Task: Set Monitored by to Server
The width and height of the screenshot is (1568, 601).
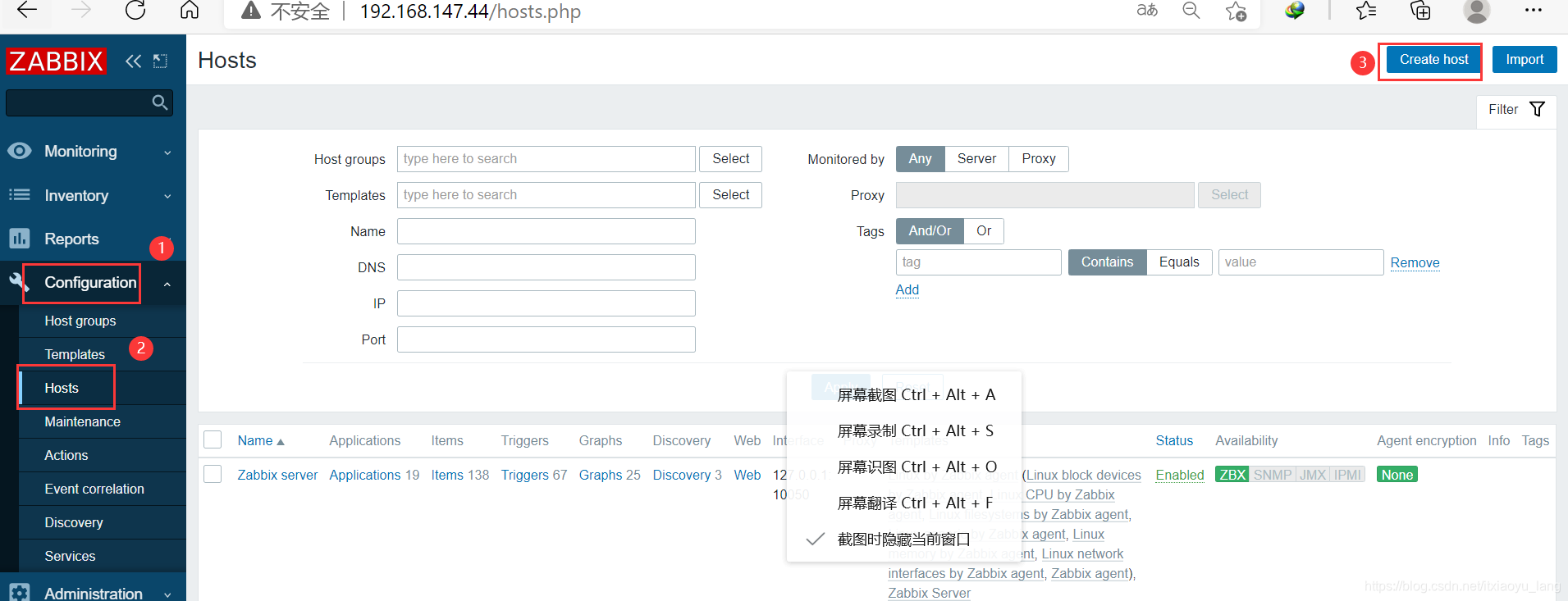Action: coord(976,158)
